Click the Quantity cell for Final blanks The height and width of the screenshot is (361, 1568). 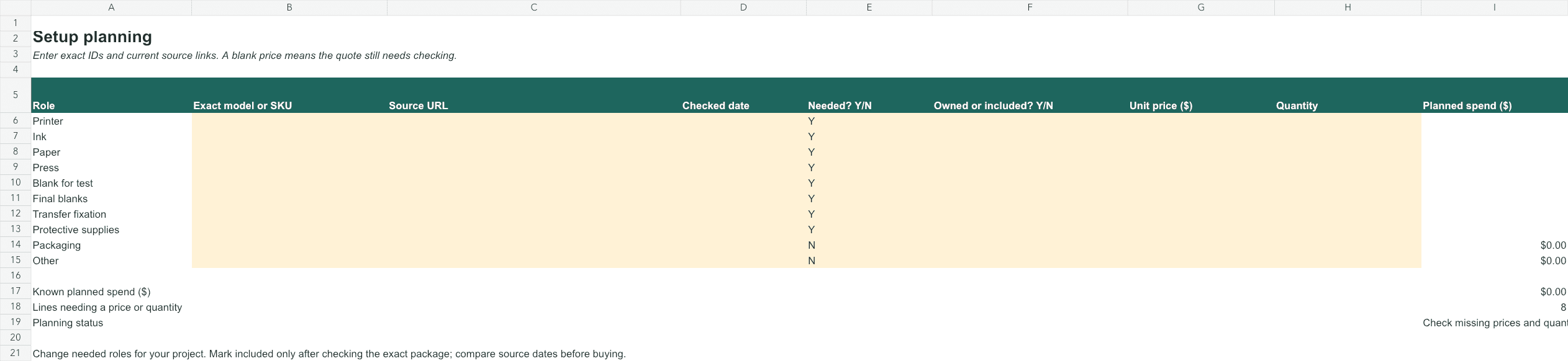pos(1348,198)
